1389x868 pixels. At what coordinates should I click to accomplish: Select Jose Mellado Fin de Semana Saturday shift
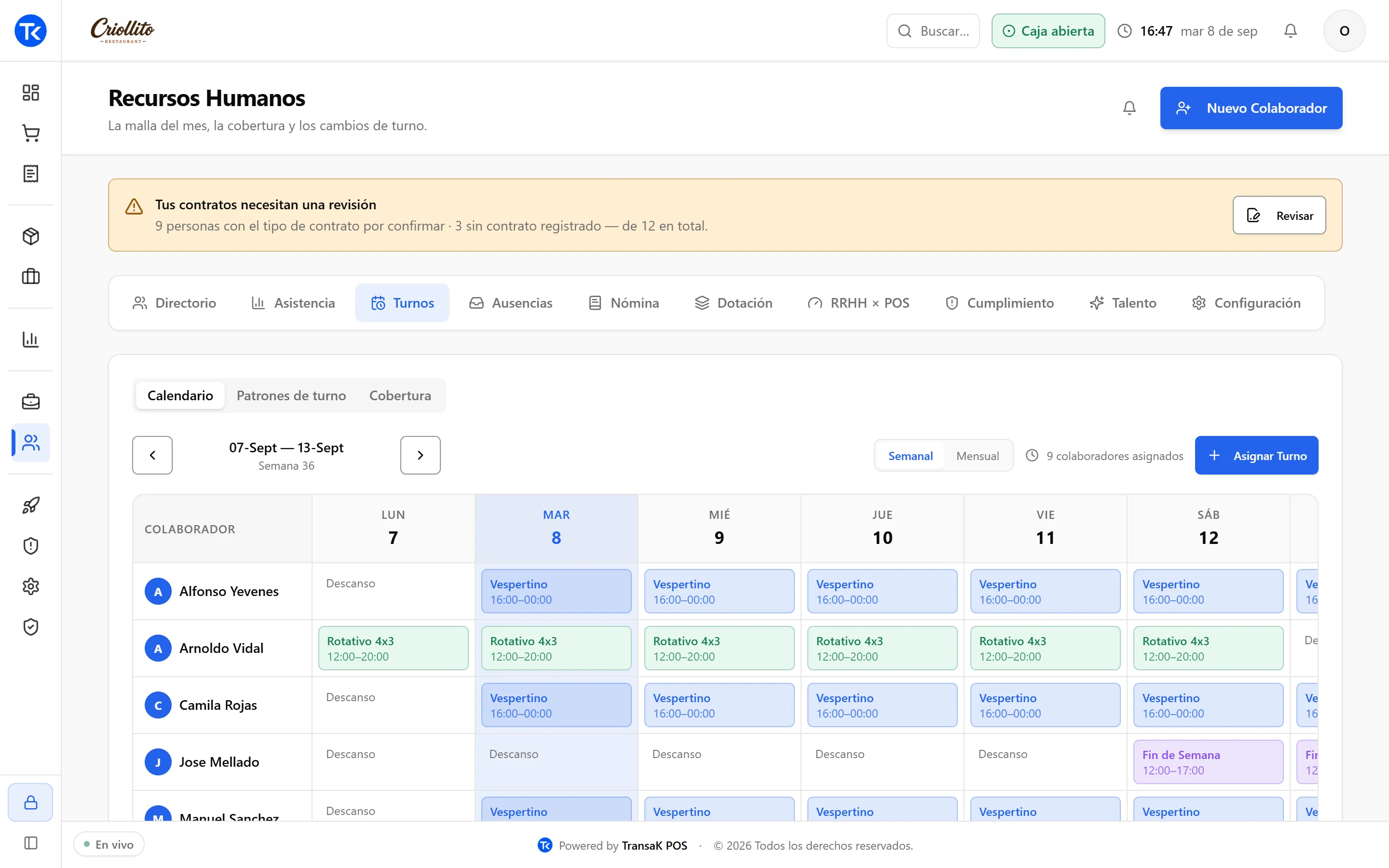1208,762
